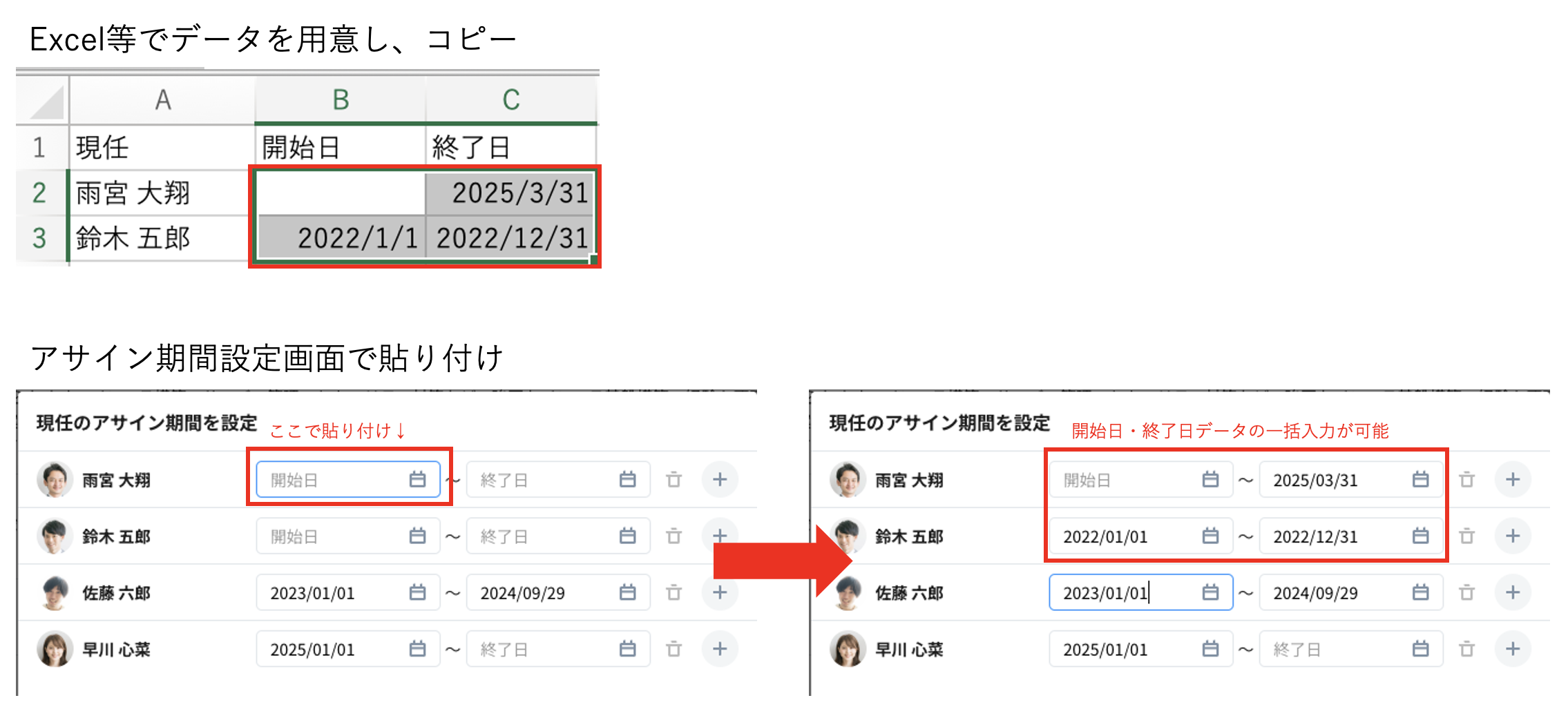Click 鈴木 五郎's empty 終了日 input field
Image resolution: width=1568 pixels, height=718 pixels.
546,536
